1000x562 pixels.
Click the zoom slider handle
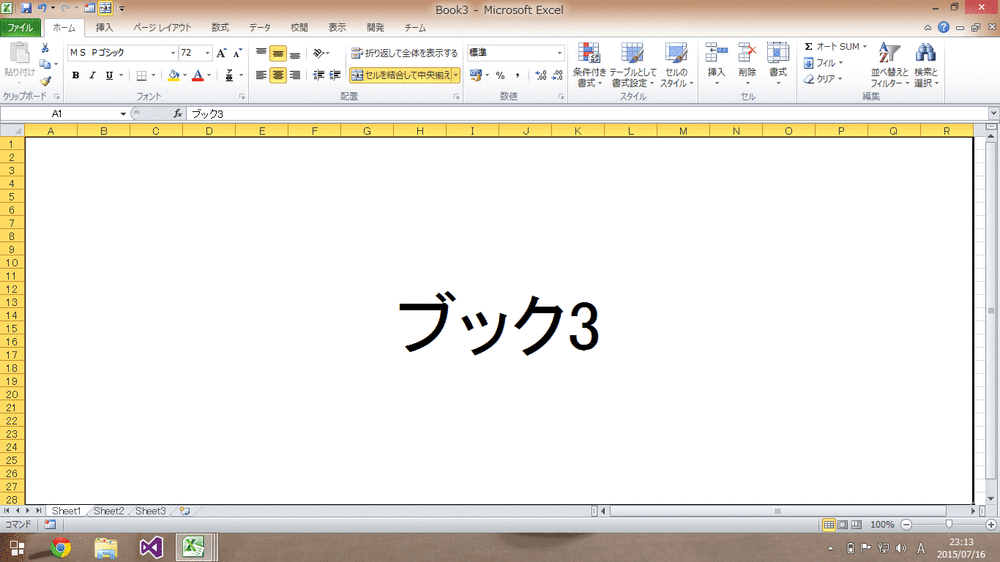[x=949, y=524]
